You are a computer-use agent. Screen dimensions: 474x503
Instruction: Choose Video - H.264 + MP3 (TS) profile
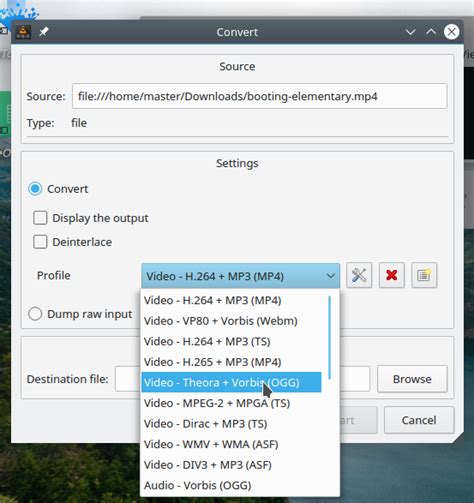[231, 342]
